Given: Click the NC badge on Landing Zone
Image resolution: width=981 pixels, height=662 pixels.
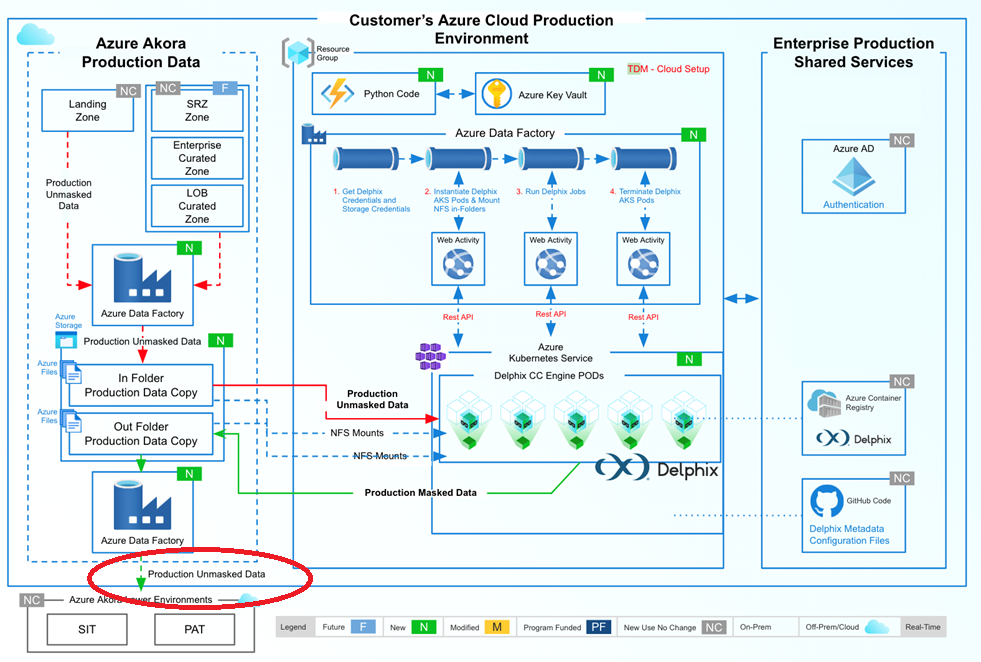Looking at the screenshot, I should (128, 91).
